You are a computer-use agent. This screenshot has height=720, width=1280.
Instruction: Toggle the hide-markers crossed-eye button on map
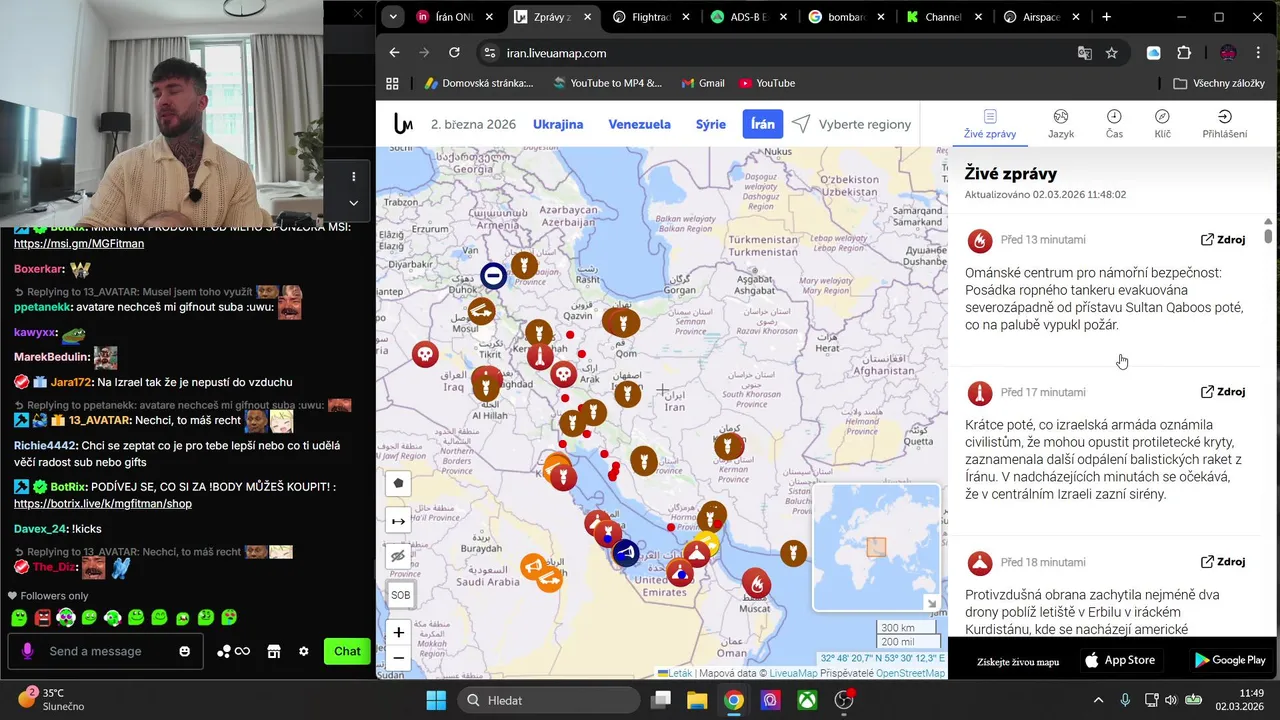tap(399, 556)
